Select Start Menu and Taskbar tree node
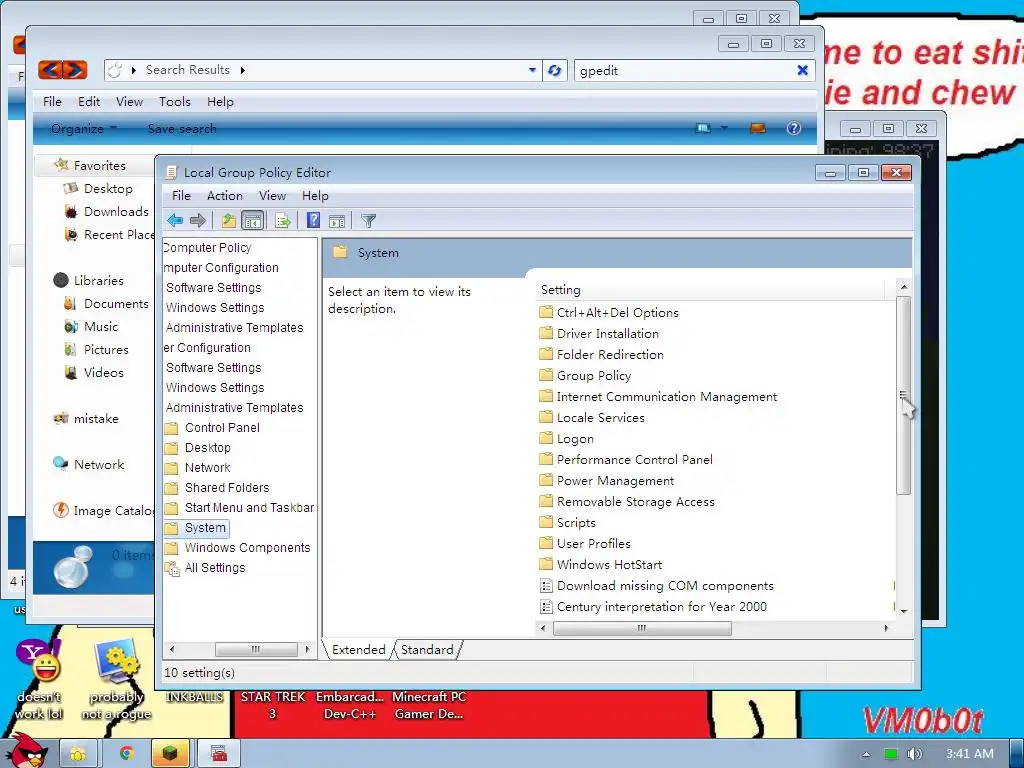 tap(249, 507)
